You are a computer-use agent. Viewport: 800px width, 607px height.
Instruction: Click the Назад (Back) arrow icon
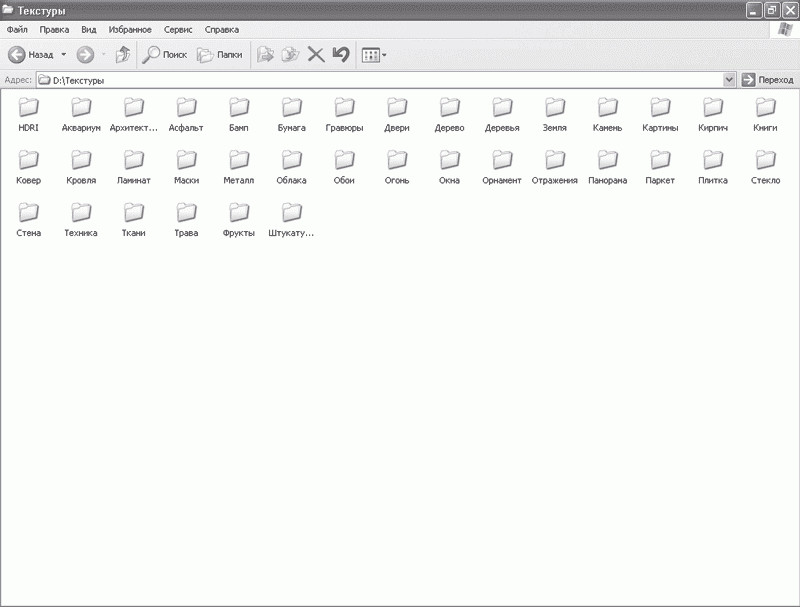point(17,55)
